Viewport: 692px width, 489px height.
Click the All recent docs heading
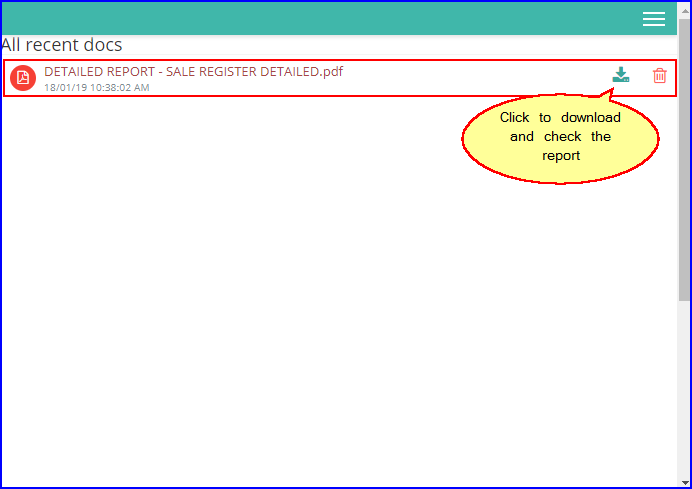coord(61,45)
